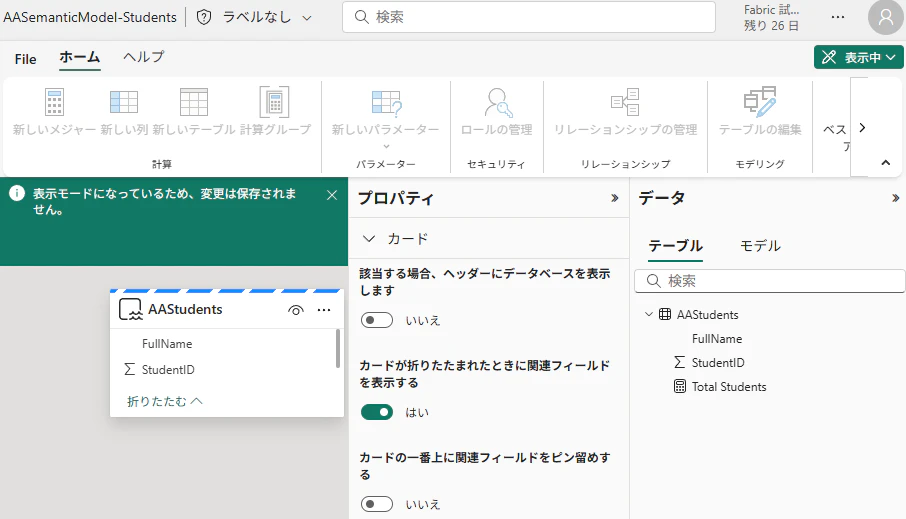Collapse the データ pane
This screenshot has width=906, height=519.
896,198
